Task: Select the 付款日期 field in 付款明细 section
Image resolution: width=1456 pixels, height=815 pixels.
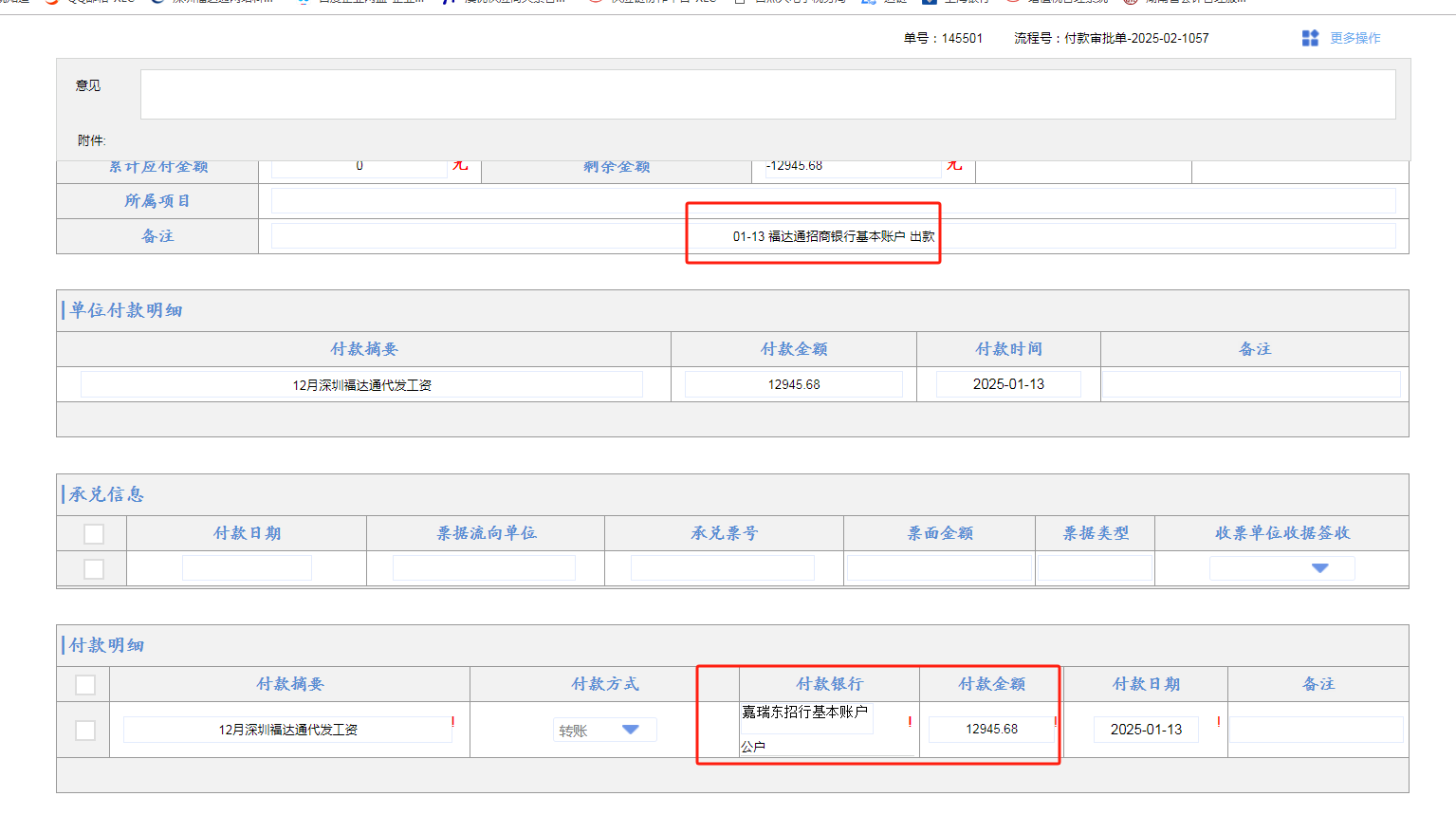Action: coord(1146,730)
